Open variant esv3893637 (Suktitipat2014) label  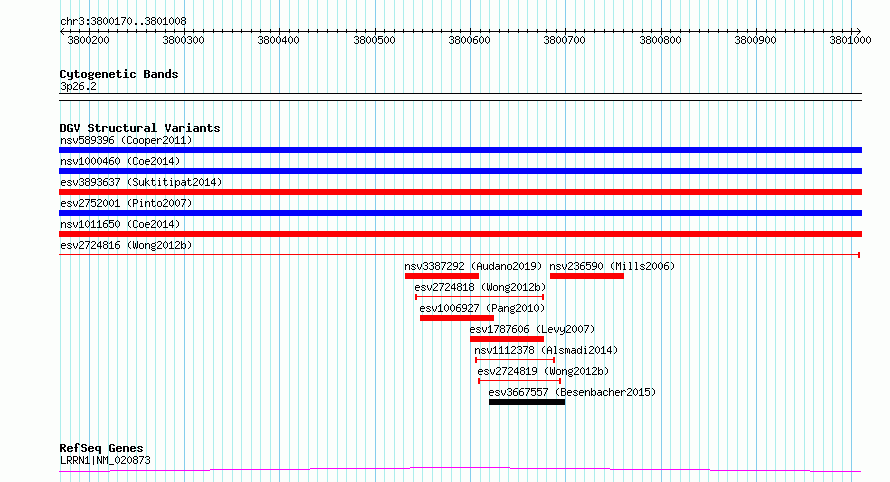[141, 182]
